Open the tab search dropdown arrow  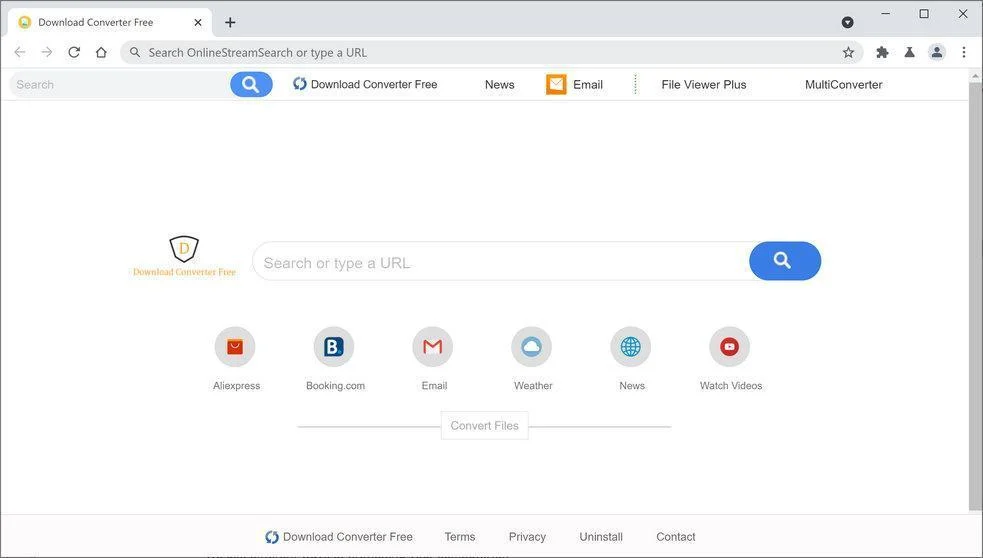click(848, 23)
